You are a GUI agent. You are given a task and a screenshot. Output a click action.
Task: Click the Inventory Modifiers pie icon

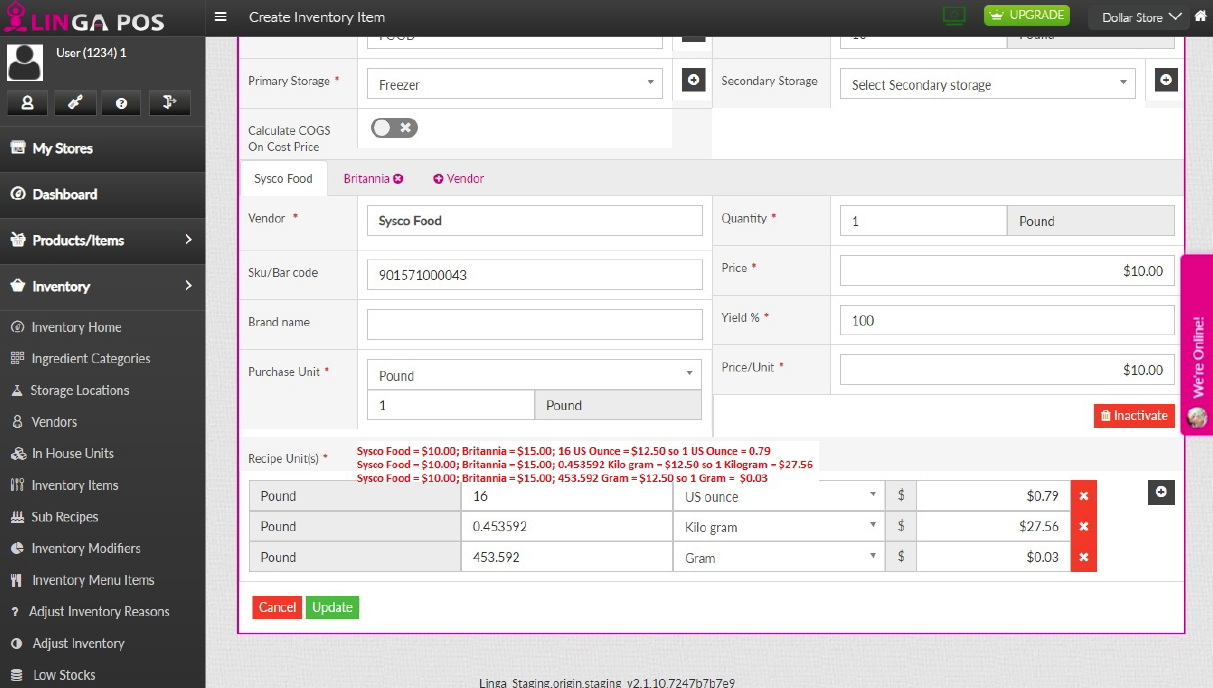click(17, 548)
